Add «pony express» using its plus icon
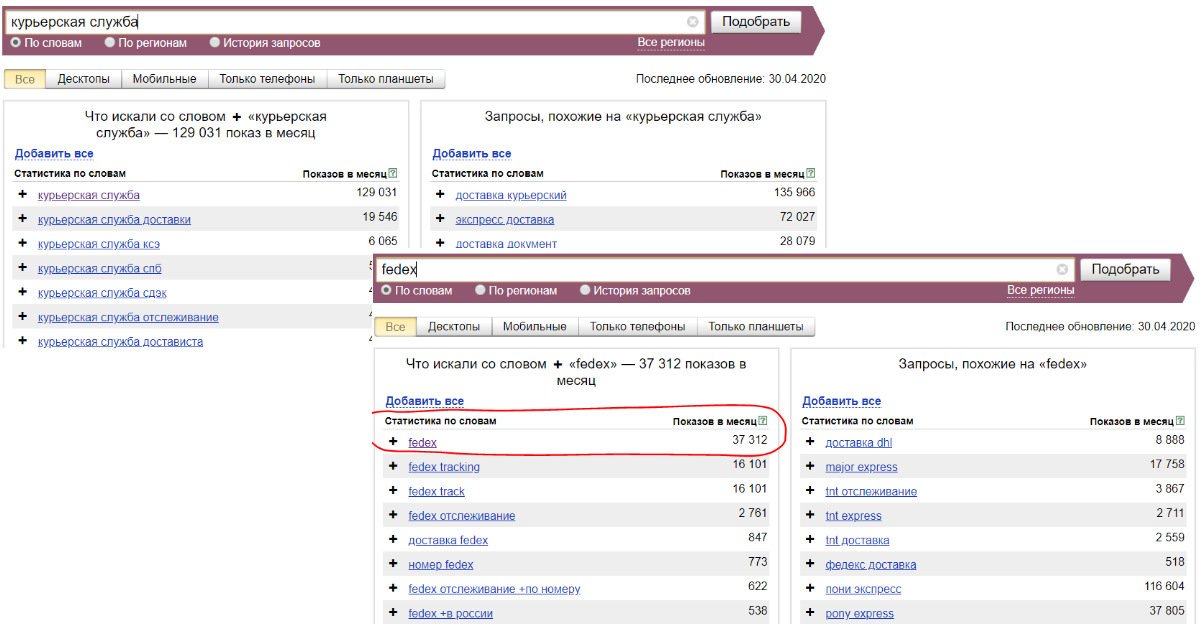 pyautogui.click(x=810, y=613)
